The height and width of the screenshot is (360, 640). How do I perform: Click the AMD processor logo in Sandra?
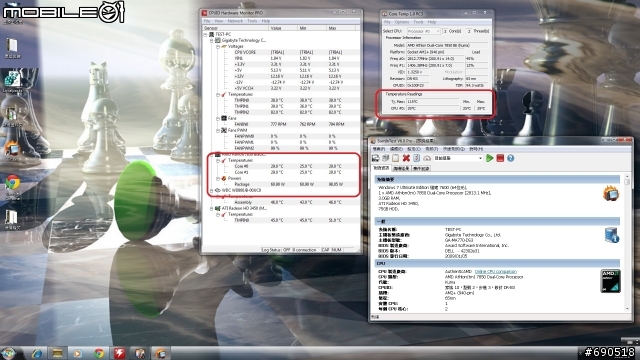pos(610,281)
